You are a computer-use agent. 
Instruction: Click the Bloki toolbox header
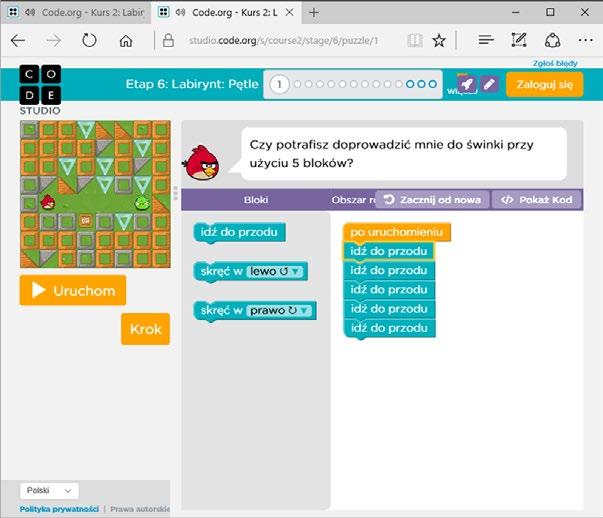[256, 200]
